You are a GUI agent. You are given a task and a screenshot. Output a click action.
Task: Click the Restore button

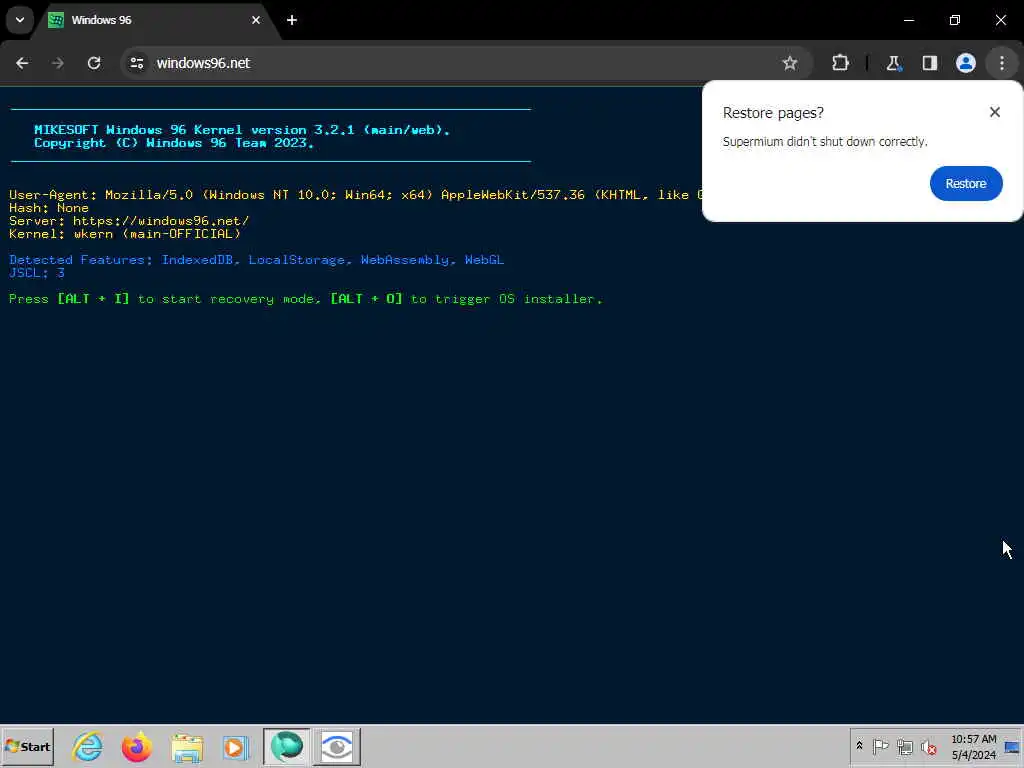tap(966, 184)
